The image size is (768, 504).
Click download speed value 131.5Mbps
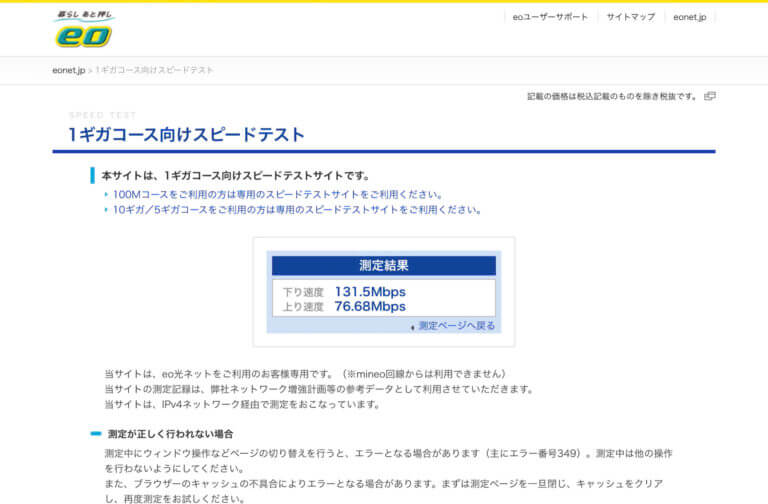(370, 292)
